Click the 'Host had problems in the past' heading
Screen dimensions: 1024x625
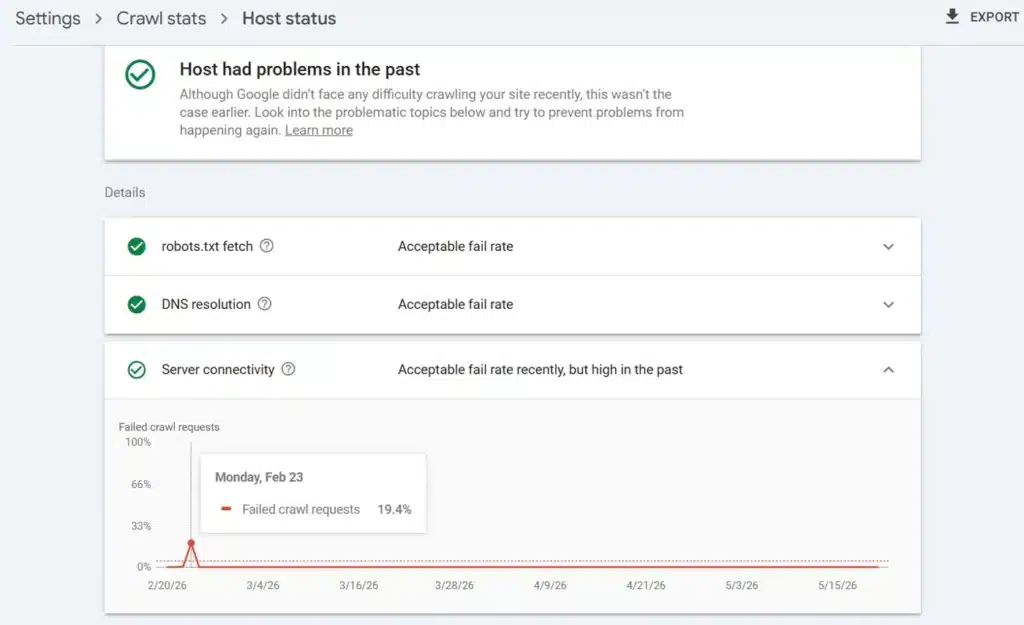coord(299,69)
